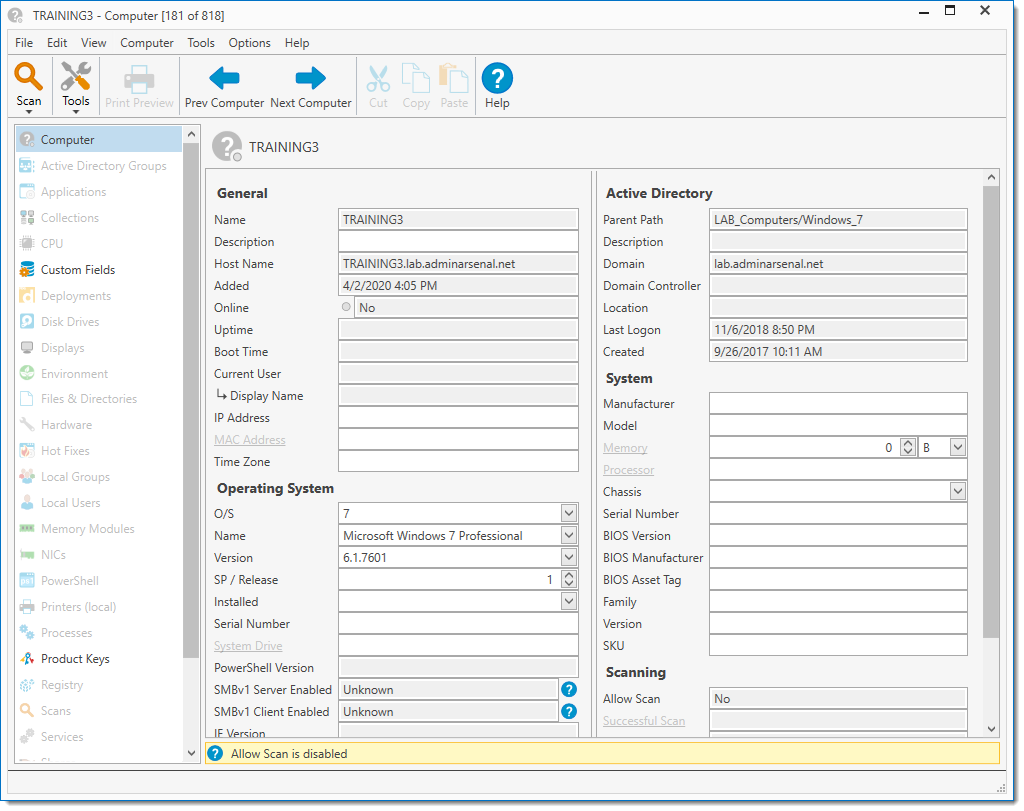Open the Options menu

(x=249, y=43)
